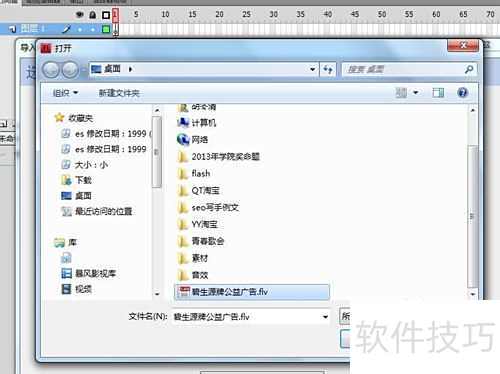500x374 pixels.
Task: Open the view options dropdown arrow
Action: pyautogui.click(x=416, y=92)
